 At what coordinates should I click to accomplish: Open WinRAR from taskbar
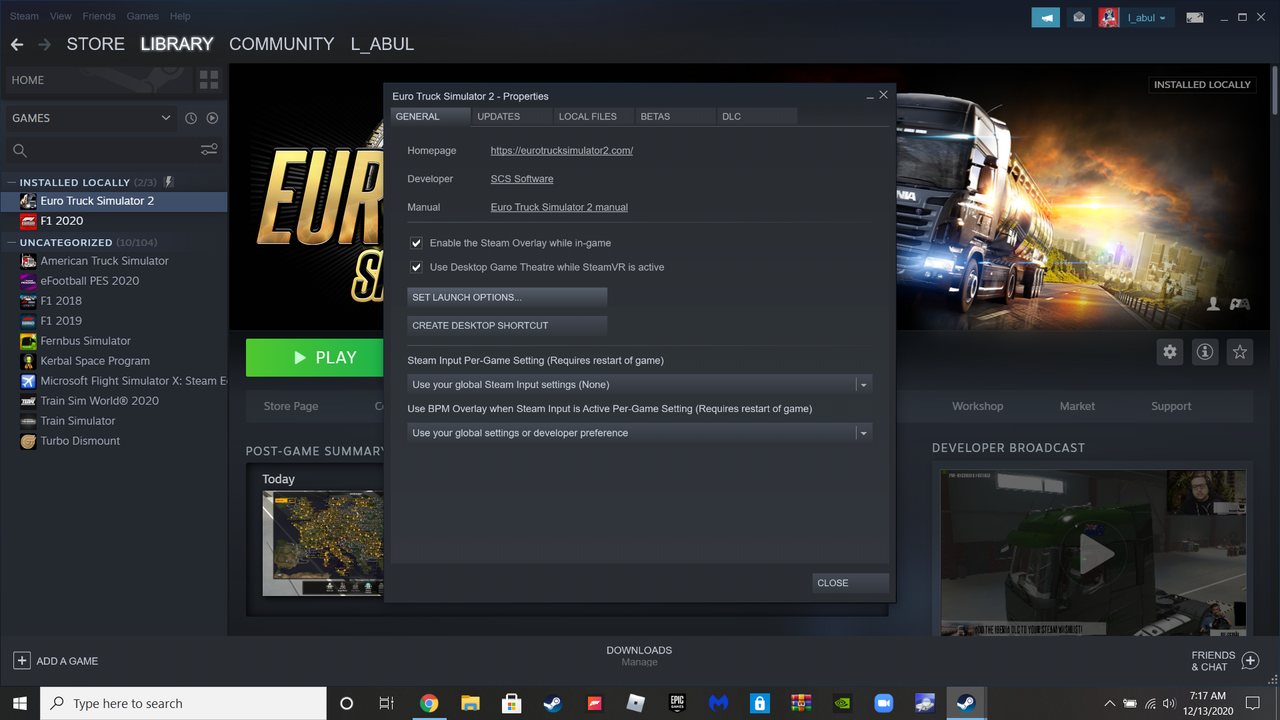point(800,703)
